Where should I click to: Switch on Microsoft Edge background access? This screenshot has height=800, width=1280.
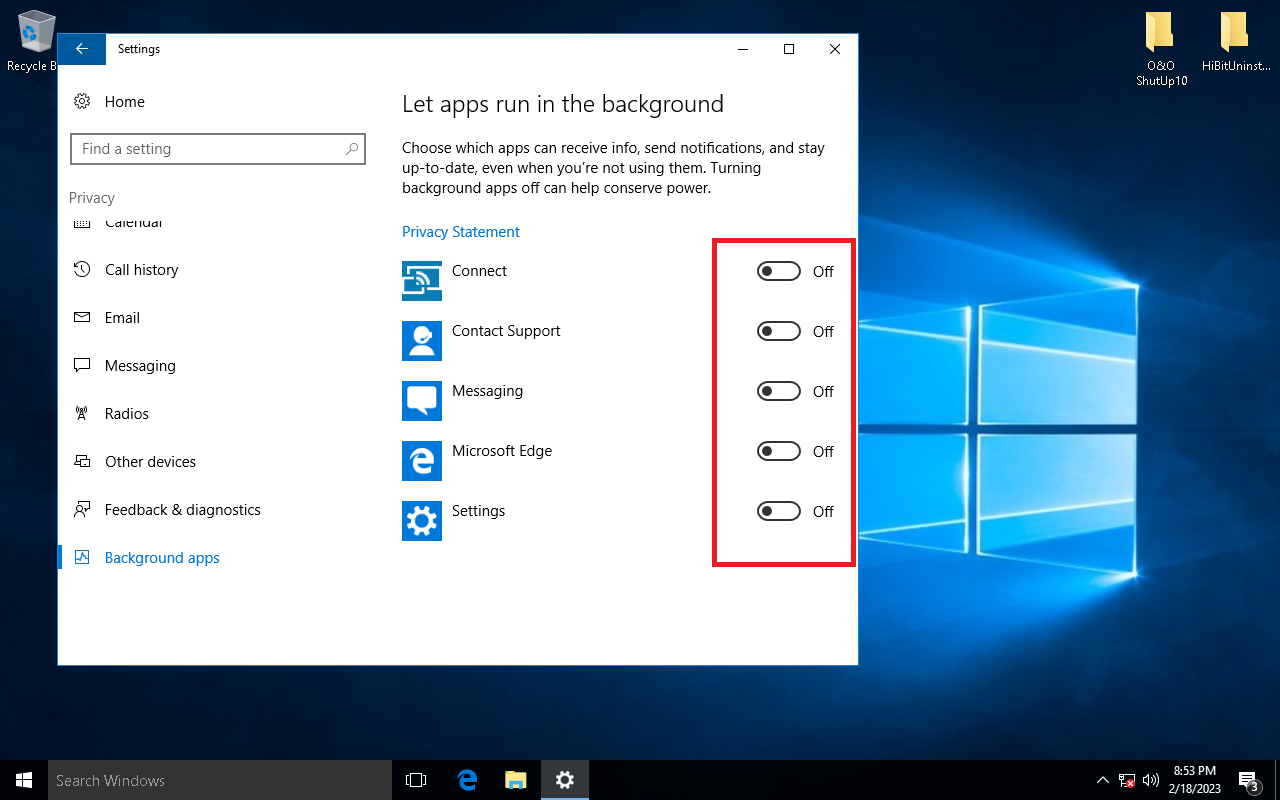(x=779, y=451)
